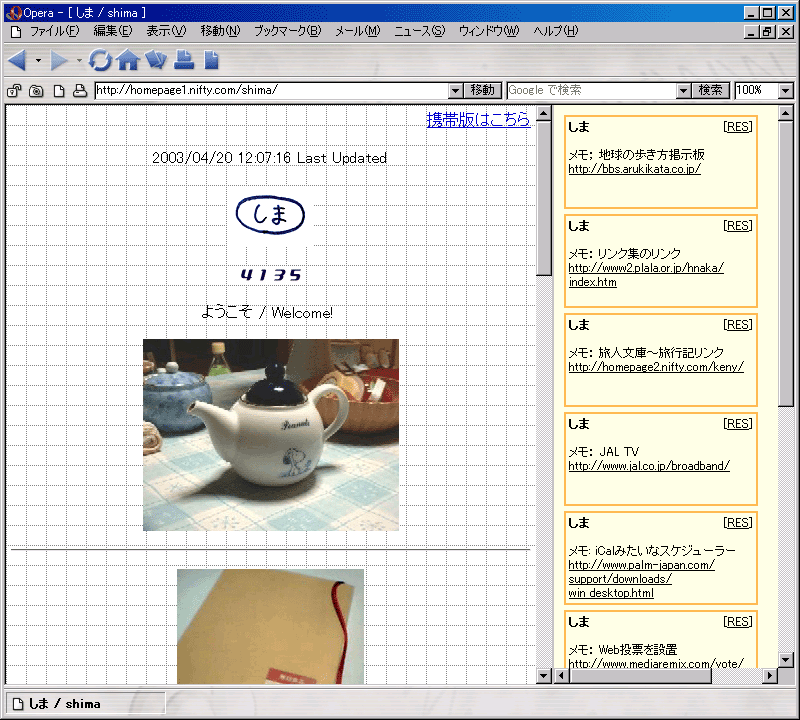Open the ブックマーク(B) menu
Screen dimensions: 800x720
pos(288,32)
